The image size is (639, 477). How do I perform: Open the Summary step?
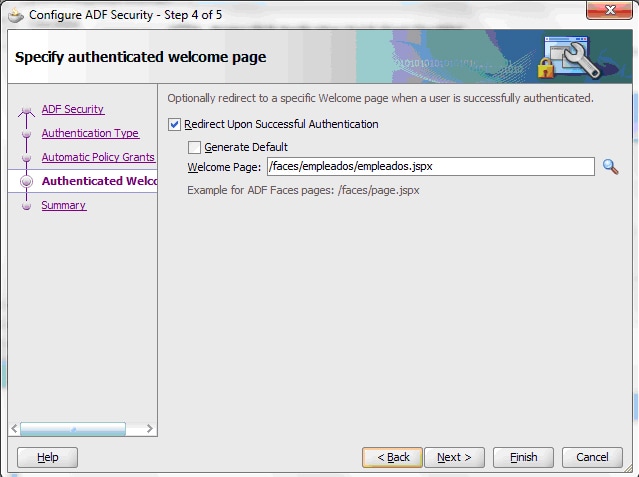coord(64,205)
